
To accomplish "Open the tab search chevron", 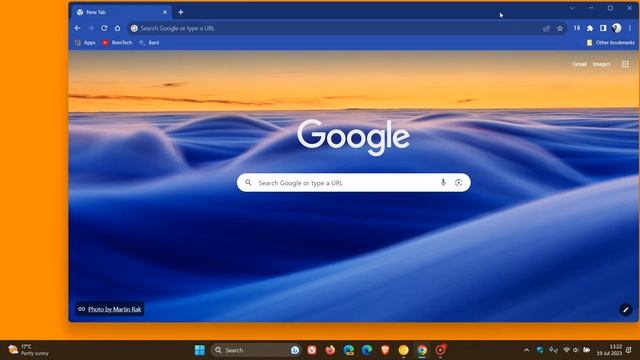I will point(572,8).
